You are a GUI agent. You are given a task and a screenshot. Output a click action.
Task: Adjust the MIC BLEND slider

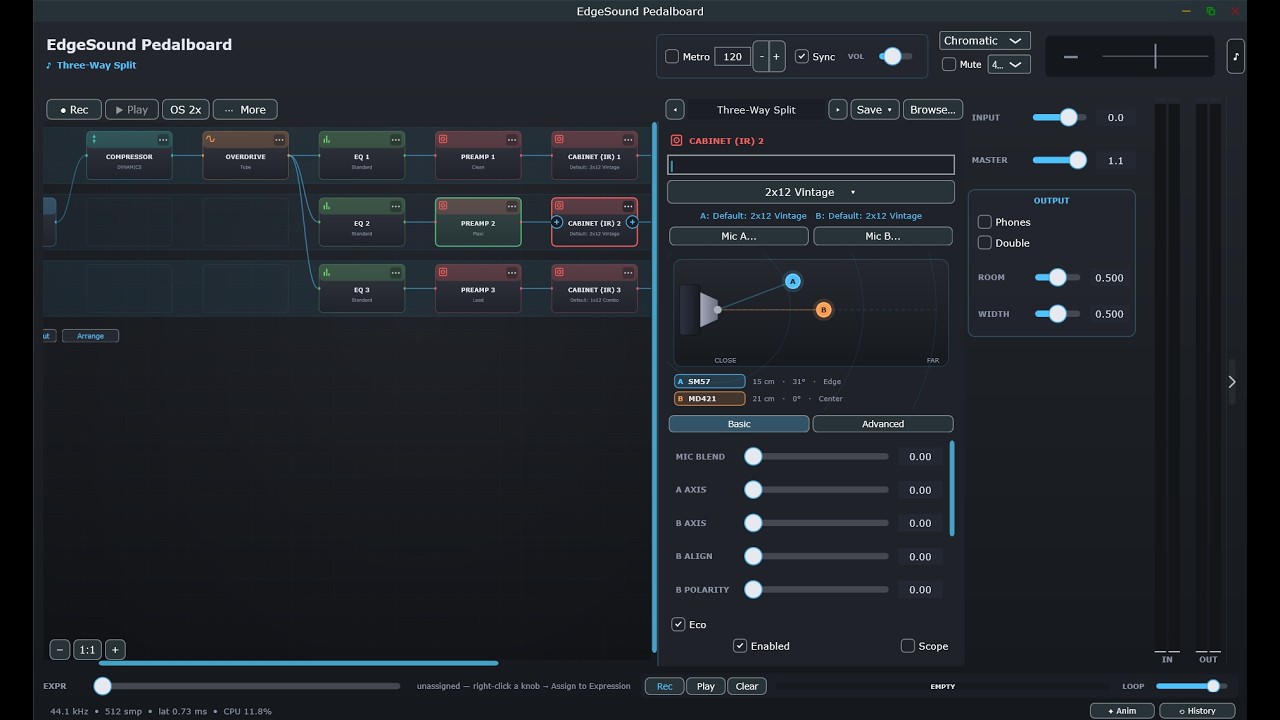click(x=819, y=456)
